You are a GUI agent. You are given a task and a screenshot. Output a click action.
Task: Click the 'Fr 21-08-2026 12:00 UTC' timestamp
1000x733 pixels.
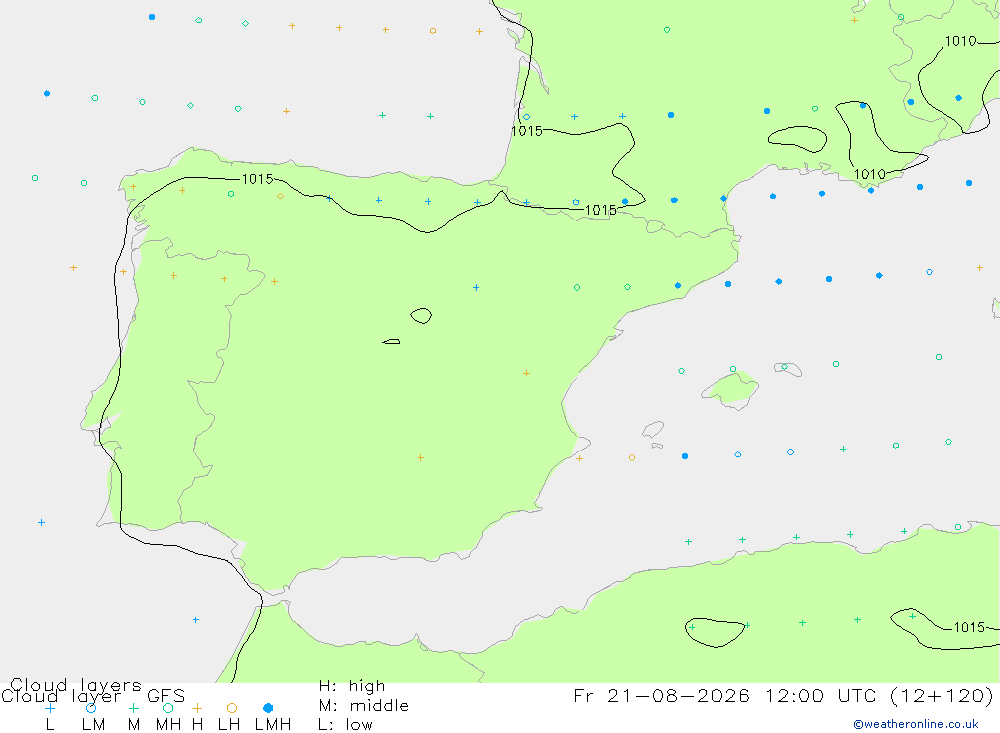click(727, 695)
